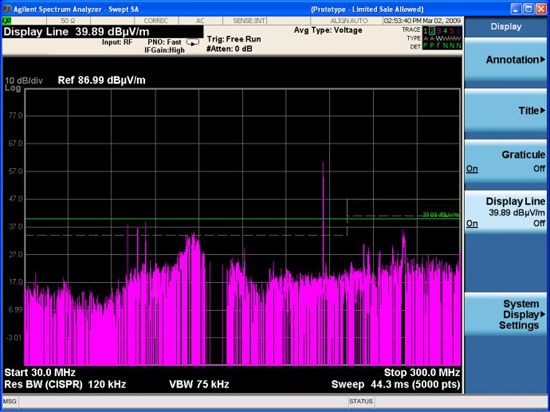Screen dimensions: 550x412
Task: Switch Display Line to Off
Action: click(539, 223)
